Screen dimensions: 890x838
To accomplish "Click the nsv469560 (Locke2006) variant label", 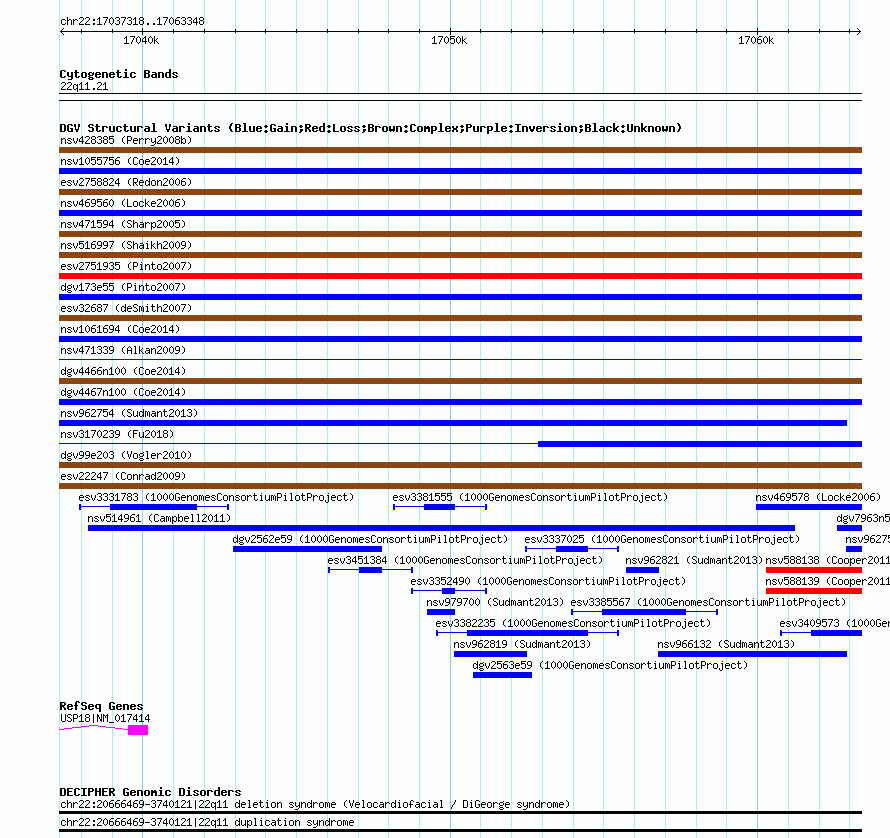I will [123, 203].
